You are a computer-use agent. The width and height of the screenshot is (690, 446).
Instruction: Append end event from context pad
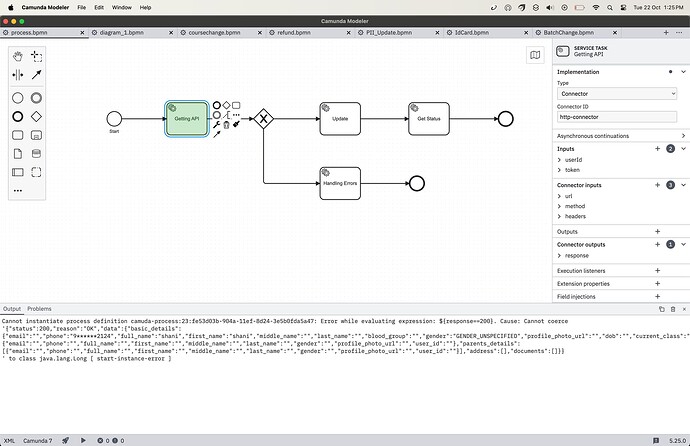(x=217, y=105)
